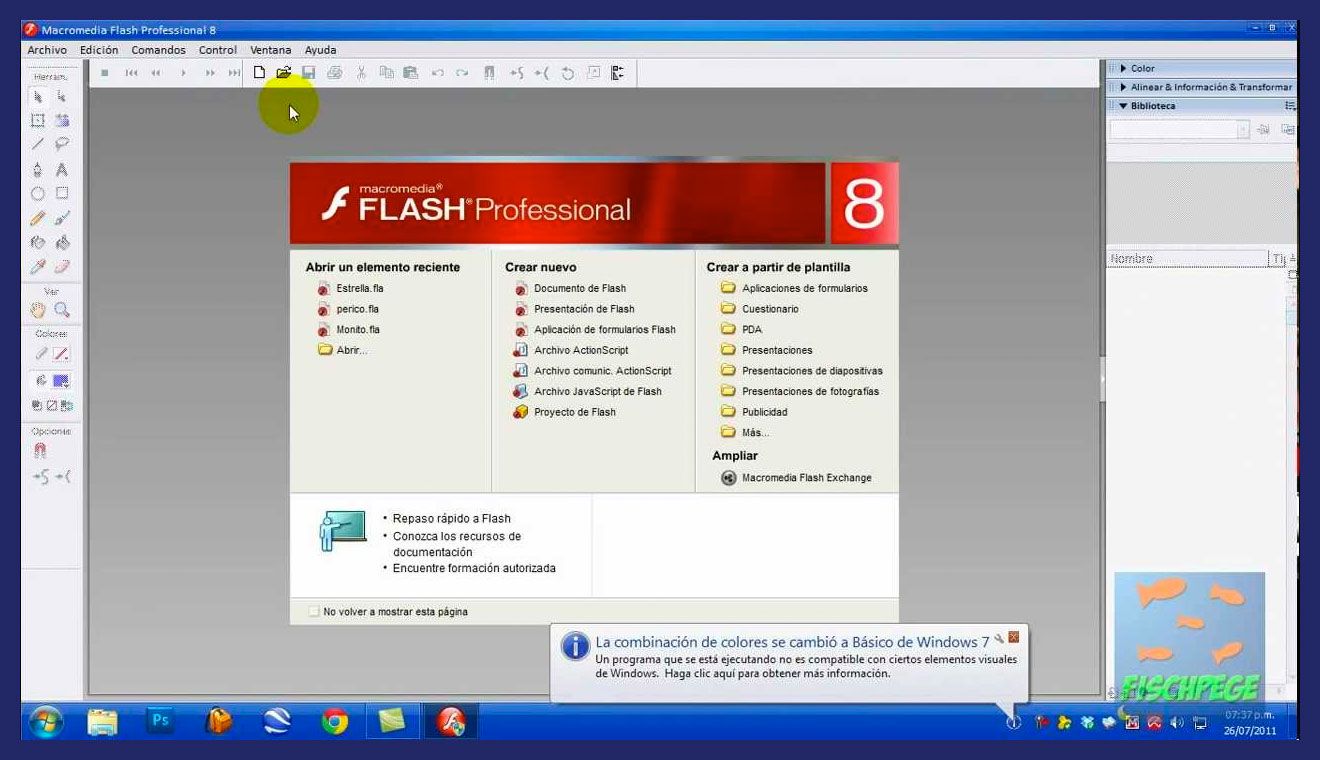Viewport: 1320px width, 760px height.
Task: Click the Cut scissors toolbar icon
Action: 361,72
